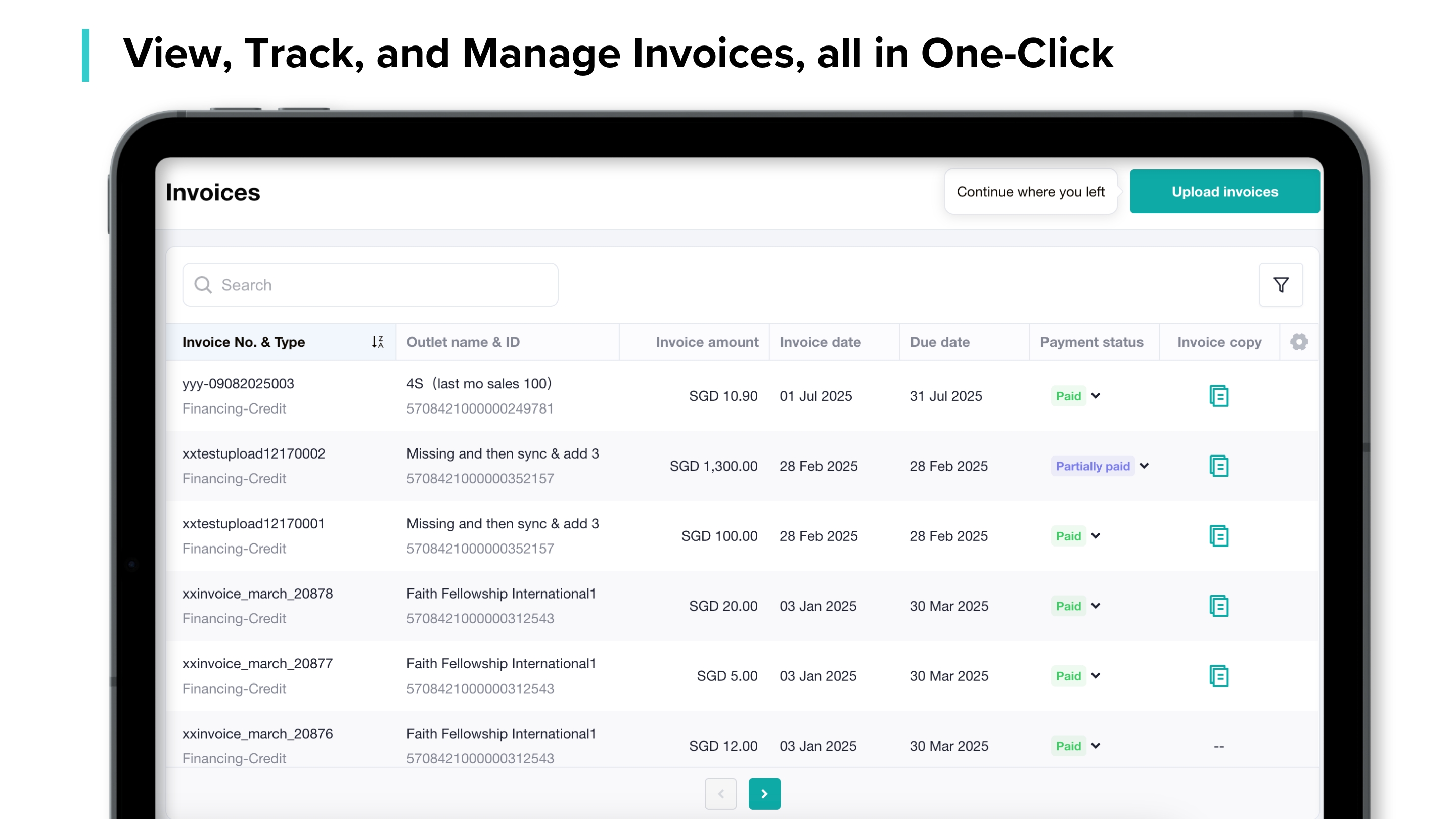Click the search magnifier icon
The width and height of the screenshot is (1456, 819).
[x=203, y=285]
